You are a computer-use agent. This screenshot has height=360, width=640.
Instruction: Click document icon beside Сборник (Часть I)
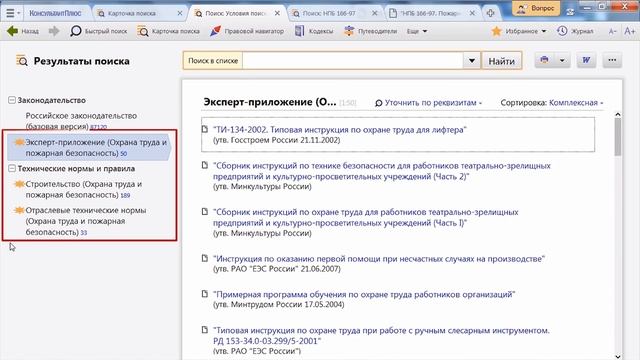click(x=205, y=211)
